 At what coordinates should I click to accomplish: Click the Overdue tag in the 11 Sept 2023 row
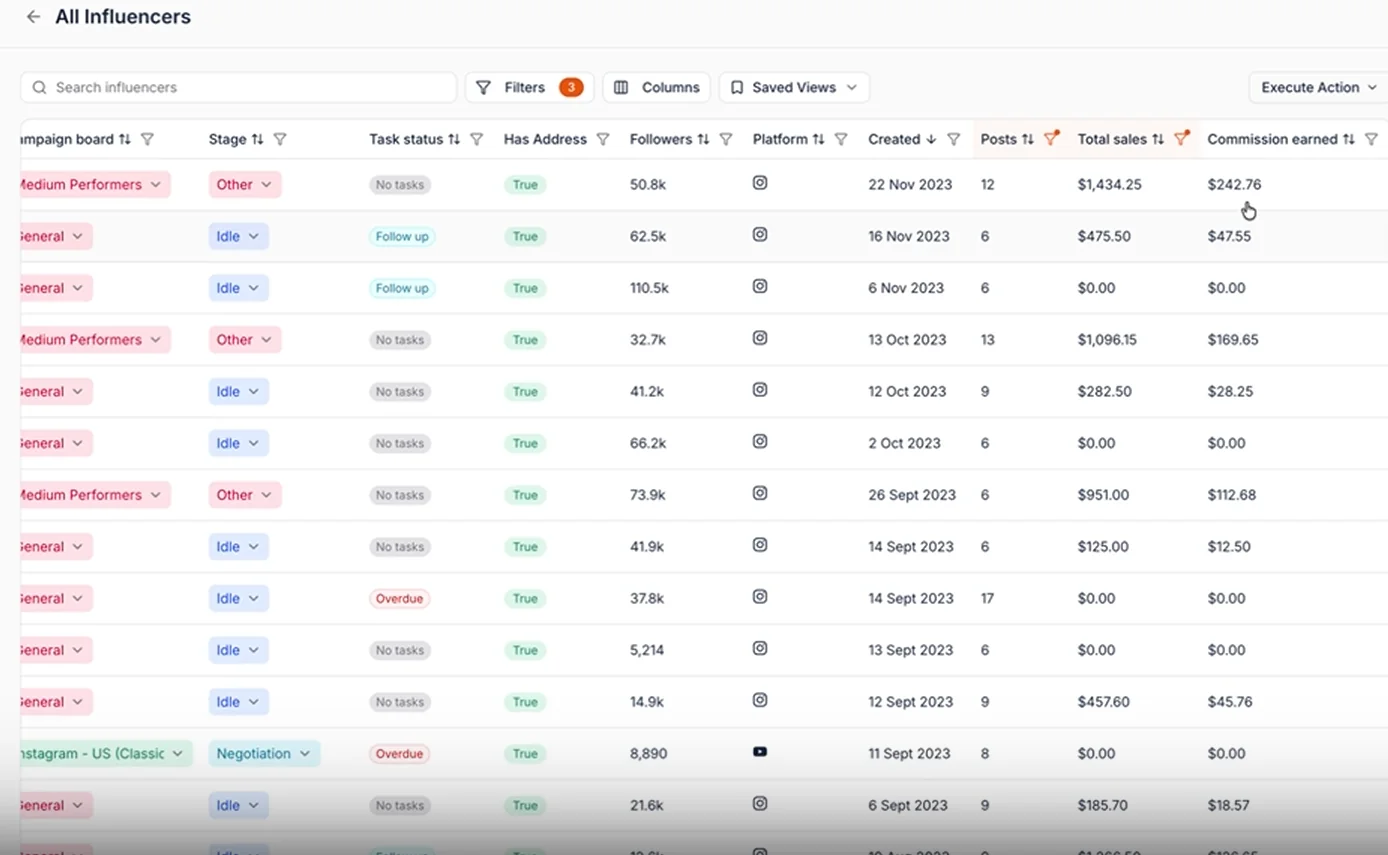(x=399, y=754)
